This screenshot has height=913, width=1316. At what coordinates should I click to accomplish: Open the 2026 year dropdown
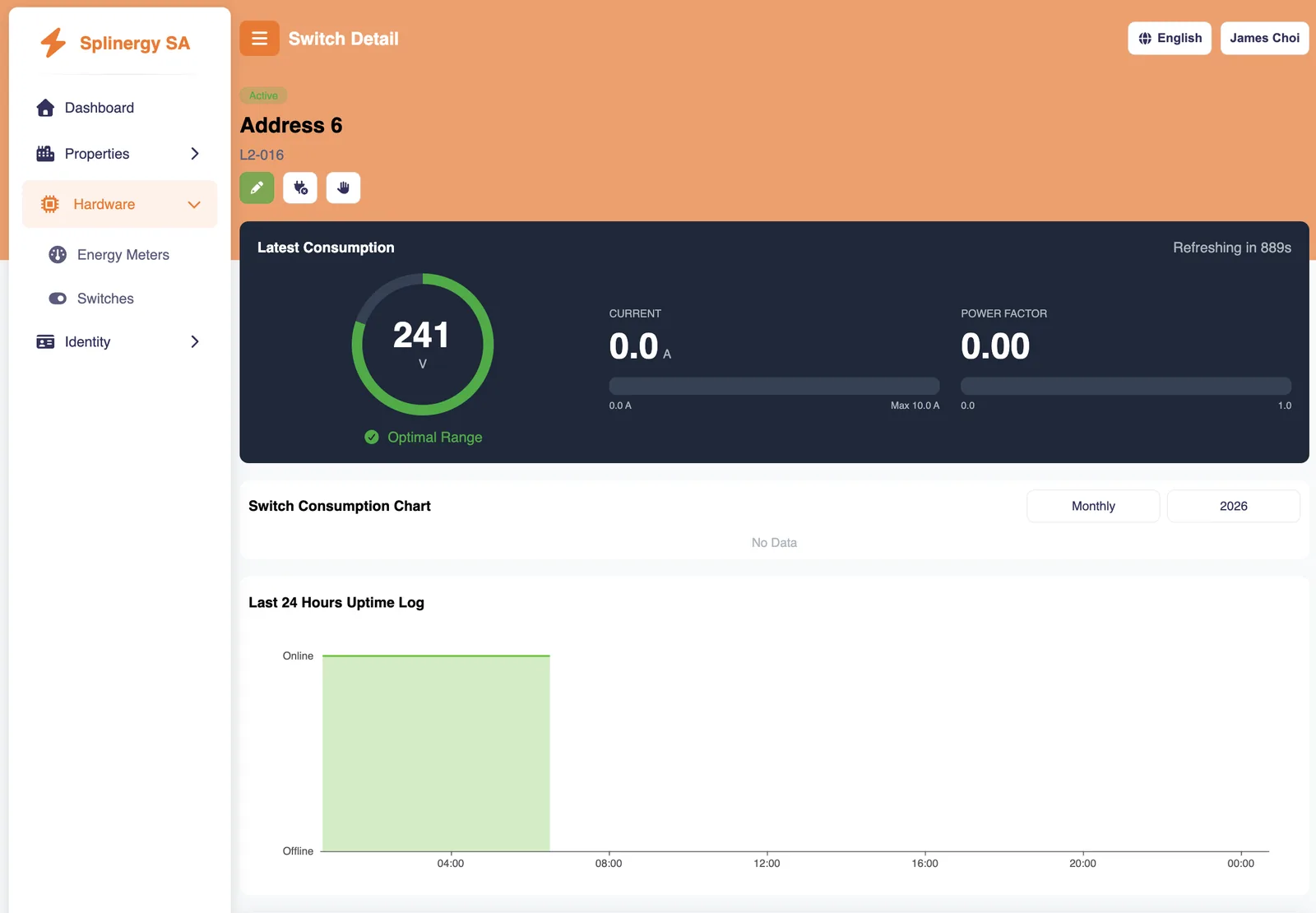(1234, 506)
